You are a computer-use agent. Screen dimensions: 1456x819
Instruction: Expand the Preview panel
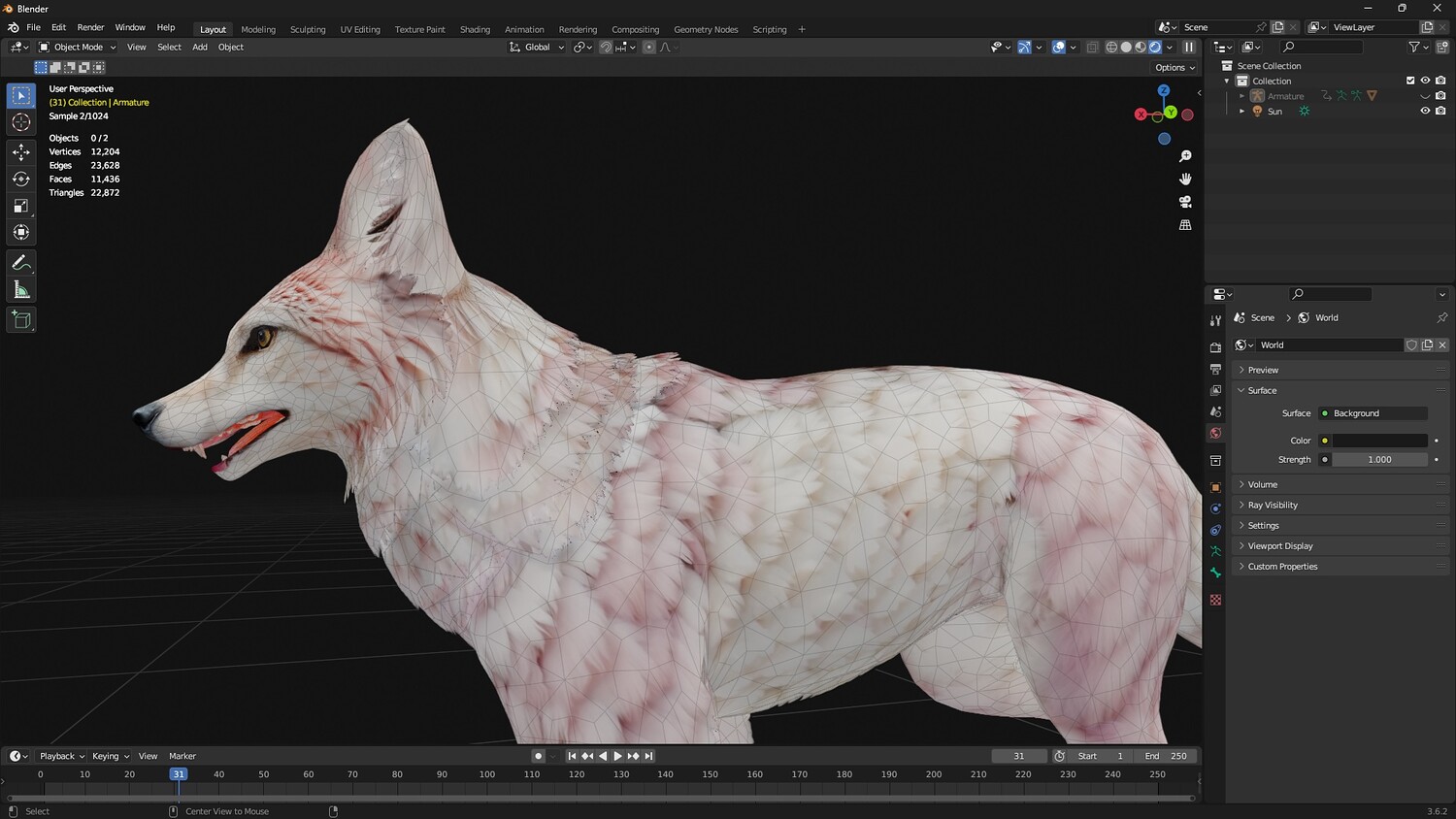pos(1340,370)
